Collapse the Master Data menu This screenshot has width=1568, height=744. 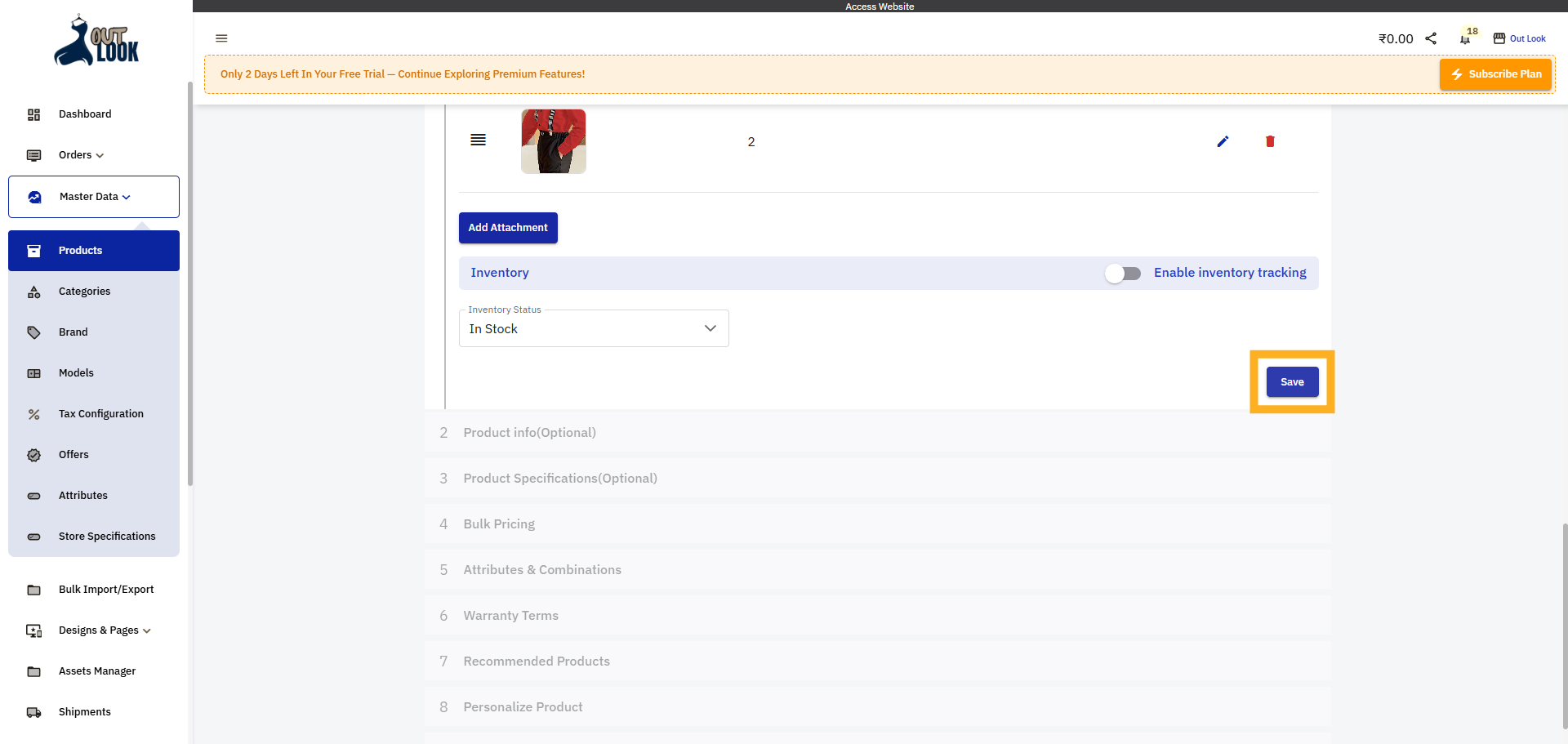point(127,197)
